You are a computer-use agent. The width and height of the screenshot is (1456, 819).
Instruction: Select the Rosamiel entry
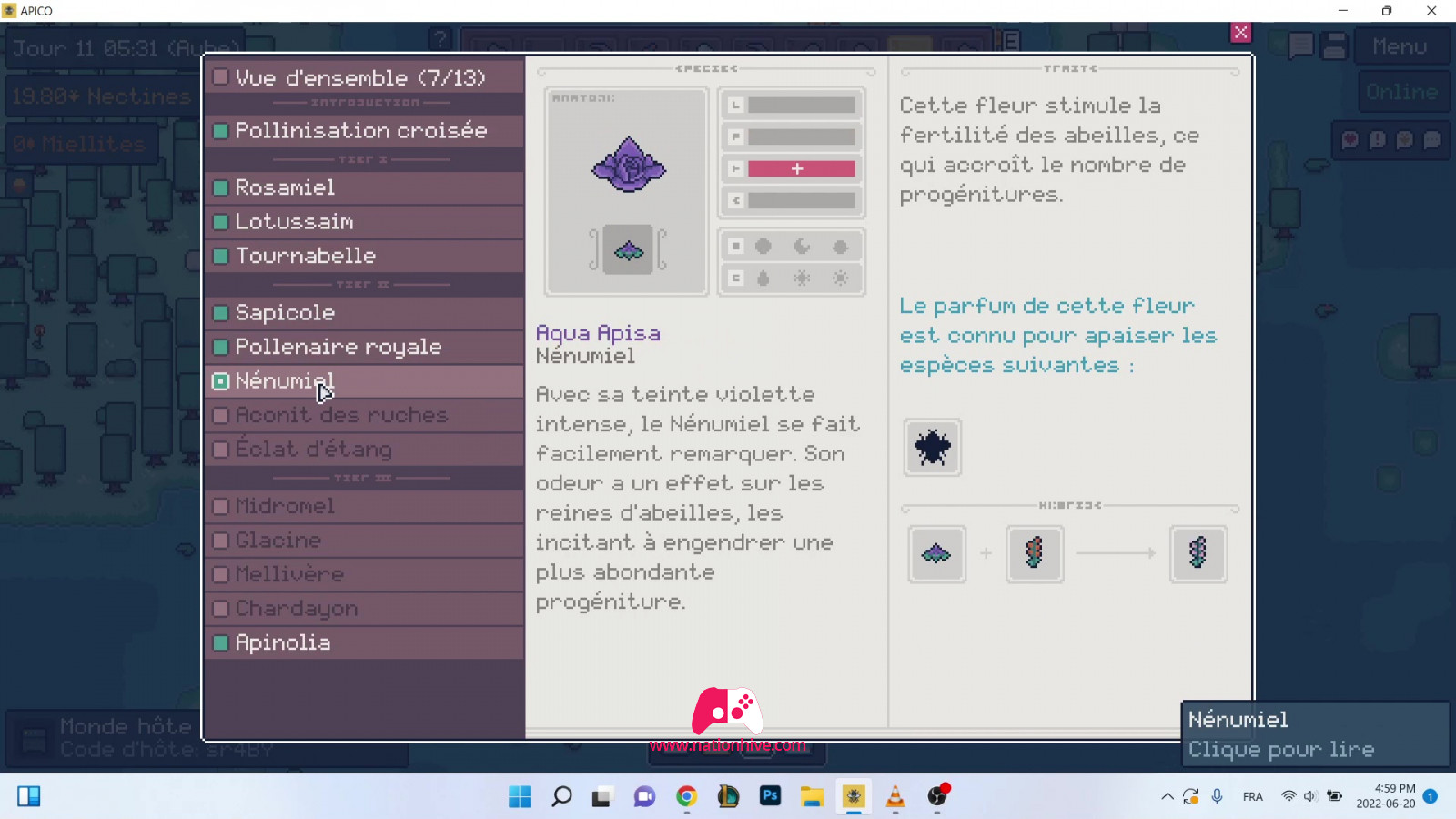pos(364,187)
